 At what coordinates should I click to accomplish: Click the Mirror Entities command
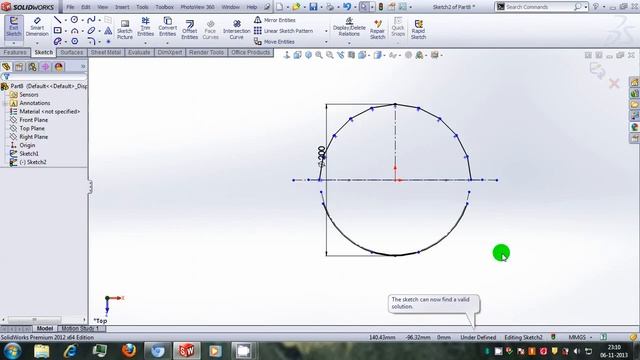274,20
